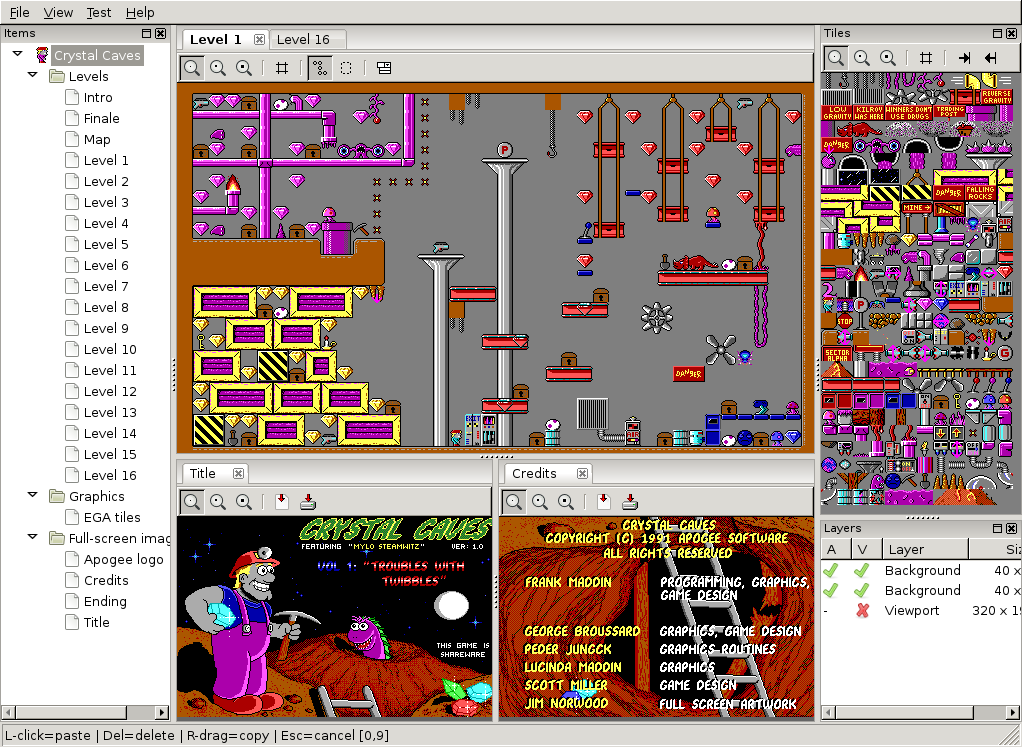Click the import image icon in the Title toolbar

point(282,501)
